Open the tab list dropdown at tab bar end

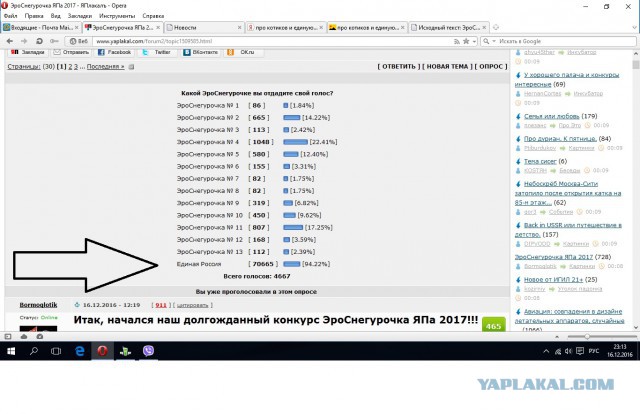tap(634, 27)
